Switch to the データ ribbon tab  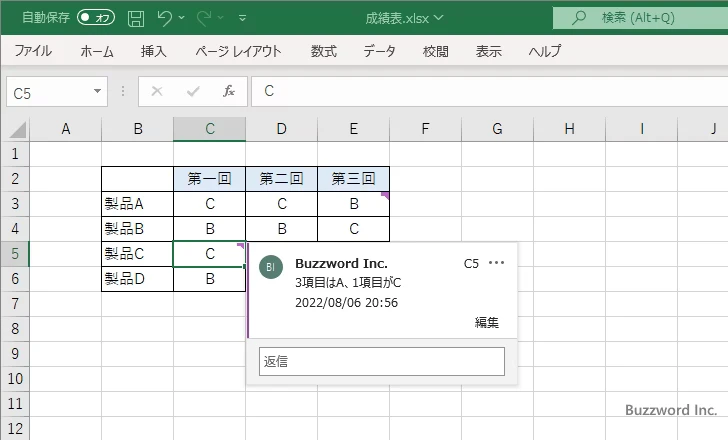pyautogui.click(x=379, y=51)
